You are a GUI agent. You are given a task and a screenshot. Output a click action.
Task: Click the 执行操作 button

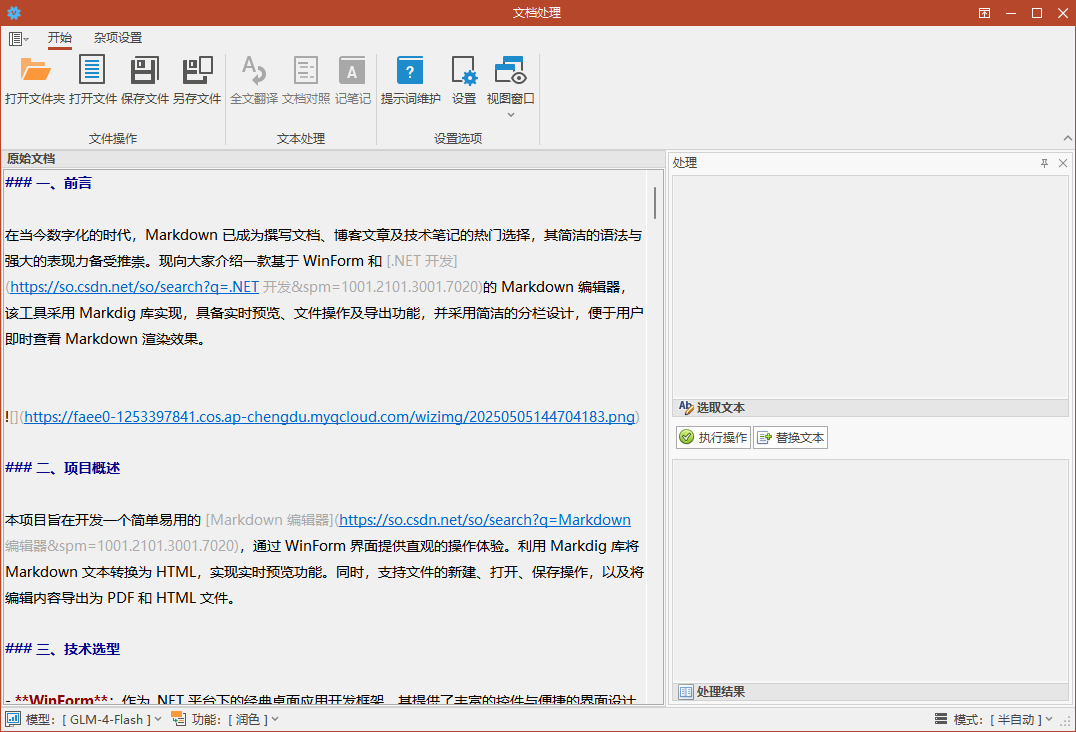coord(713,438)
